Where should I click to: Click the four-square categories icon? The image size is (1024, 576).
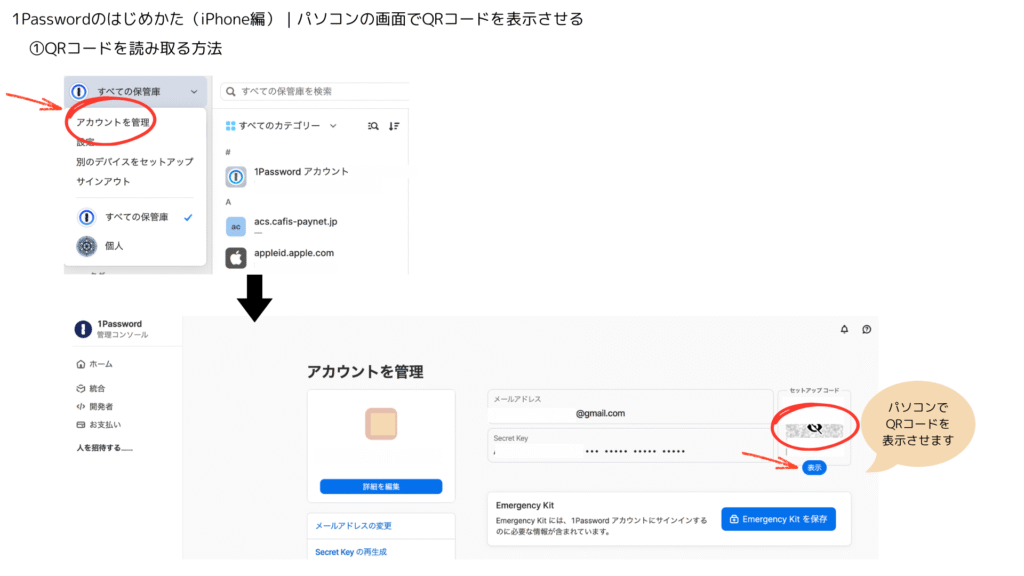230,125
